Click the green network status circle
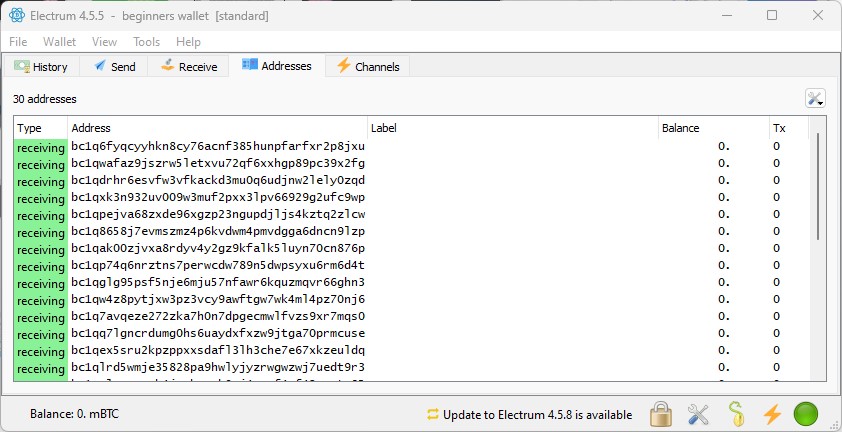This screenshot has width=842, height=432. pos(806,413)
